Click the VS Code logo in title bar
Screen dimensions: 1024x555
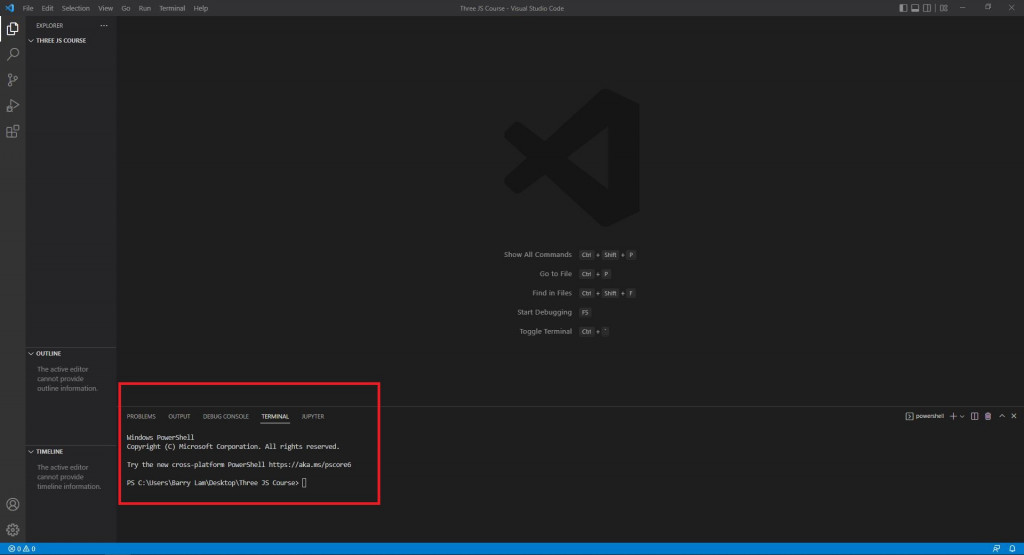click(9, 8)
